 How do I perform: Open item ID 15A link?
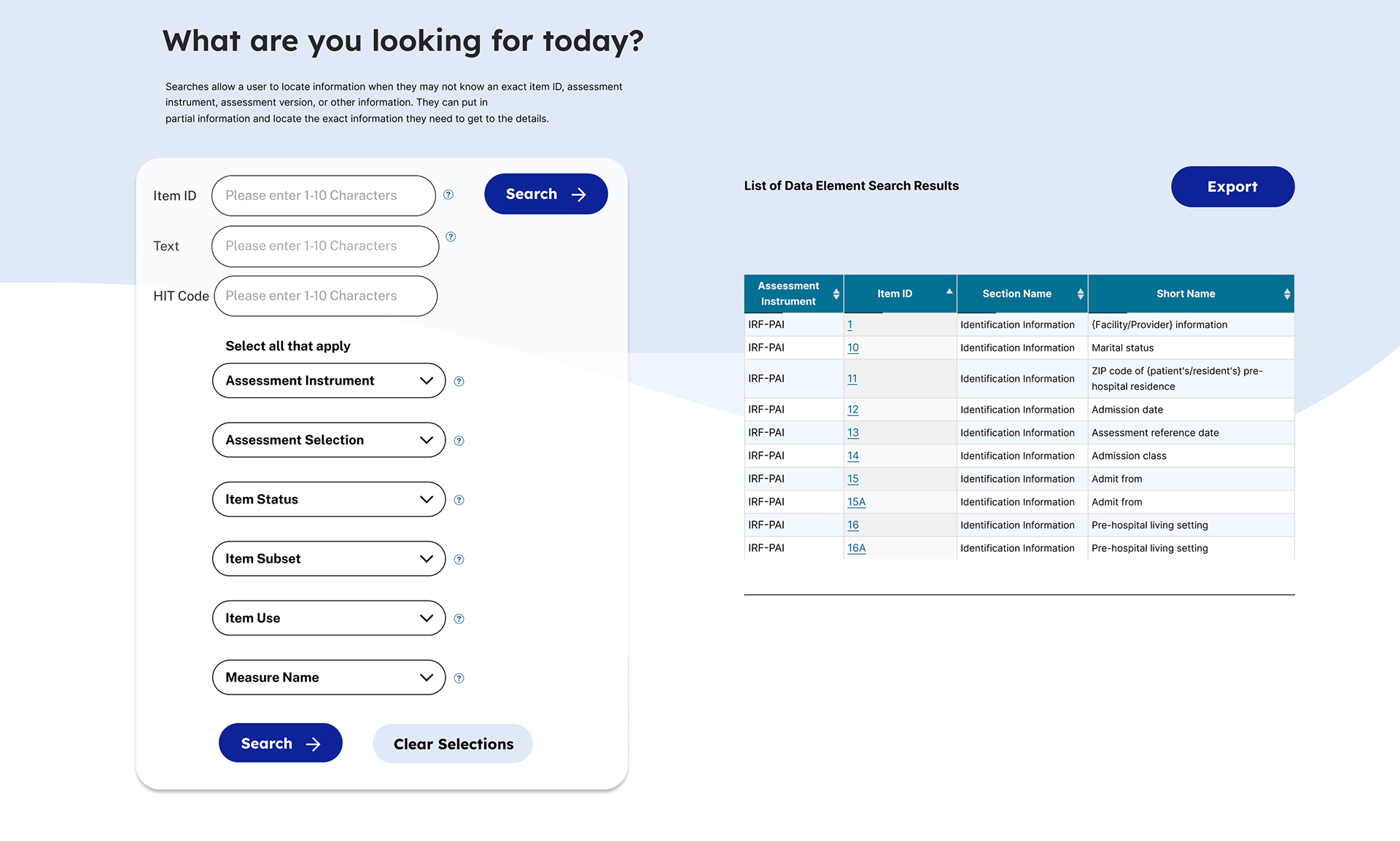pyautogui.click(x=856, y=502)
